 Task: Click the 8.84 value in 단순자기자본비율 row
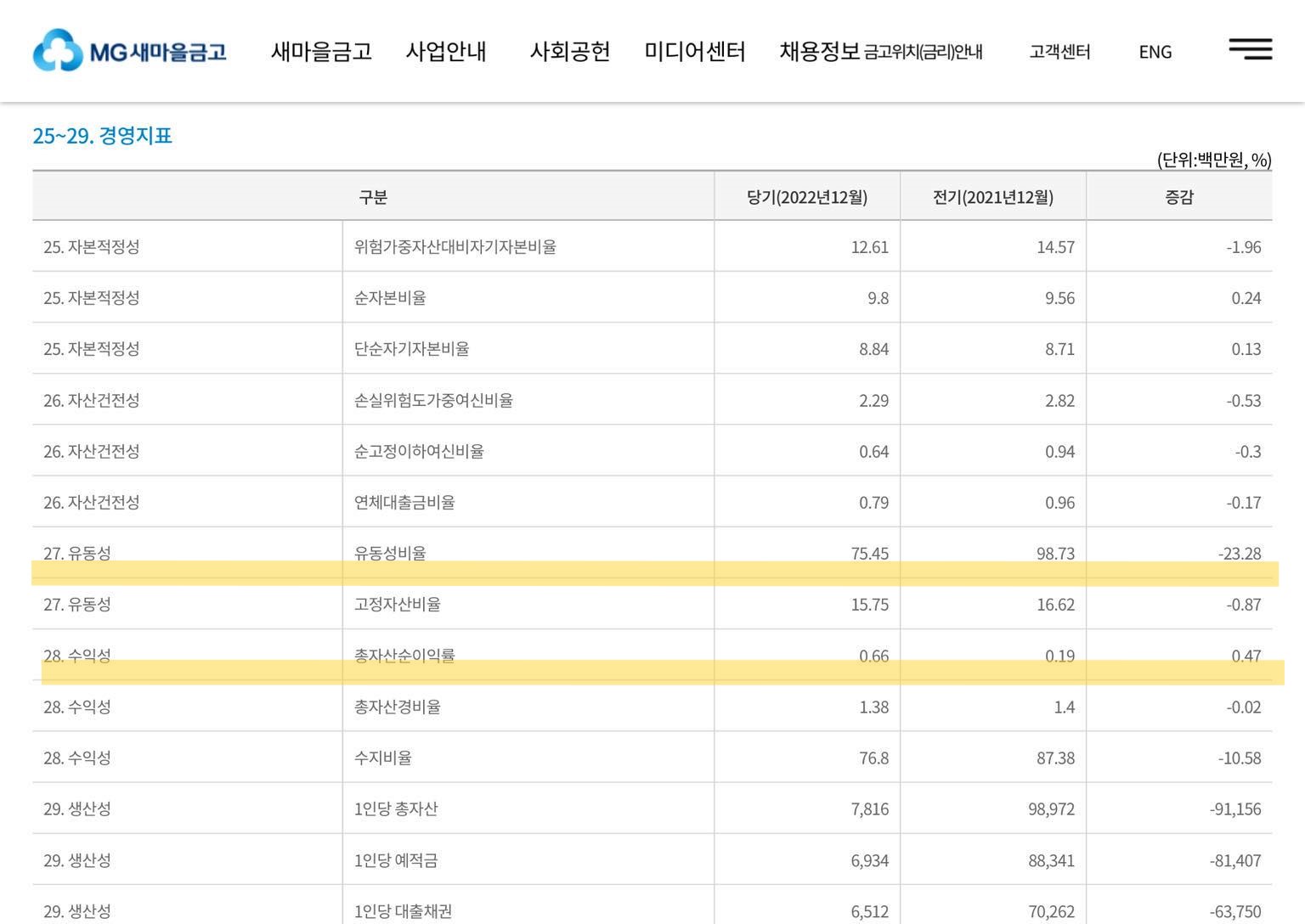coord(874,349)
